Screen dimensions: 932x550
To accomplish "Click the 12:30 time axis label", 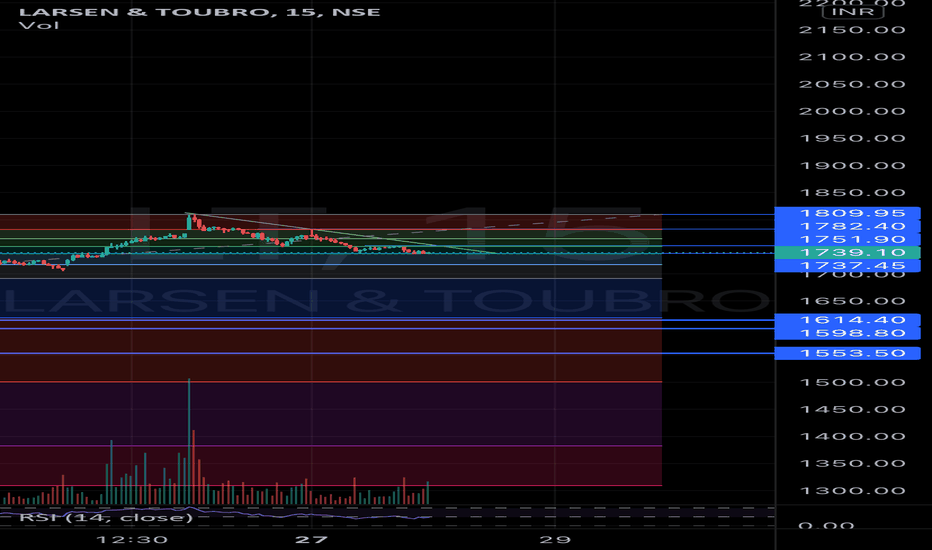I will [x=131, y=540].
